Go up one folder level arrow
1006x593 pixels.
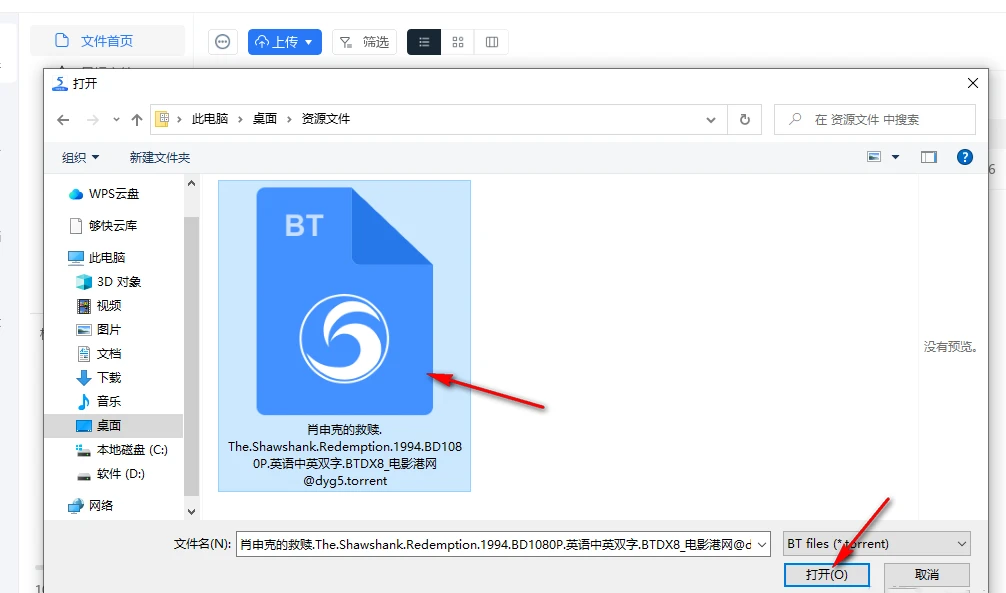click(x=137, y=120)
